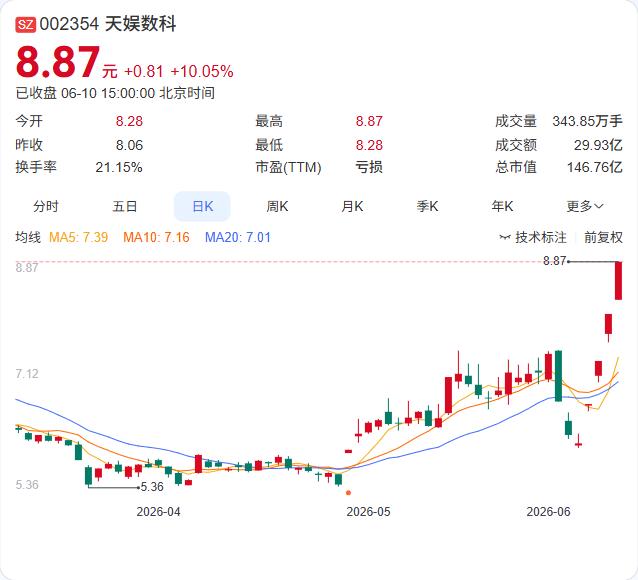Open the 前复权 adjustment option

(603, 237)
